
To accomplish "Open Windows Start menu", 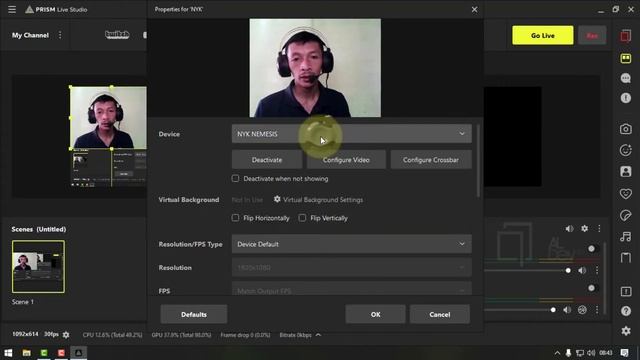I will point(8,353).
